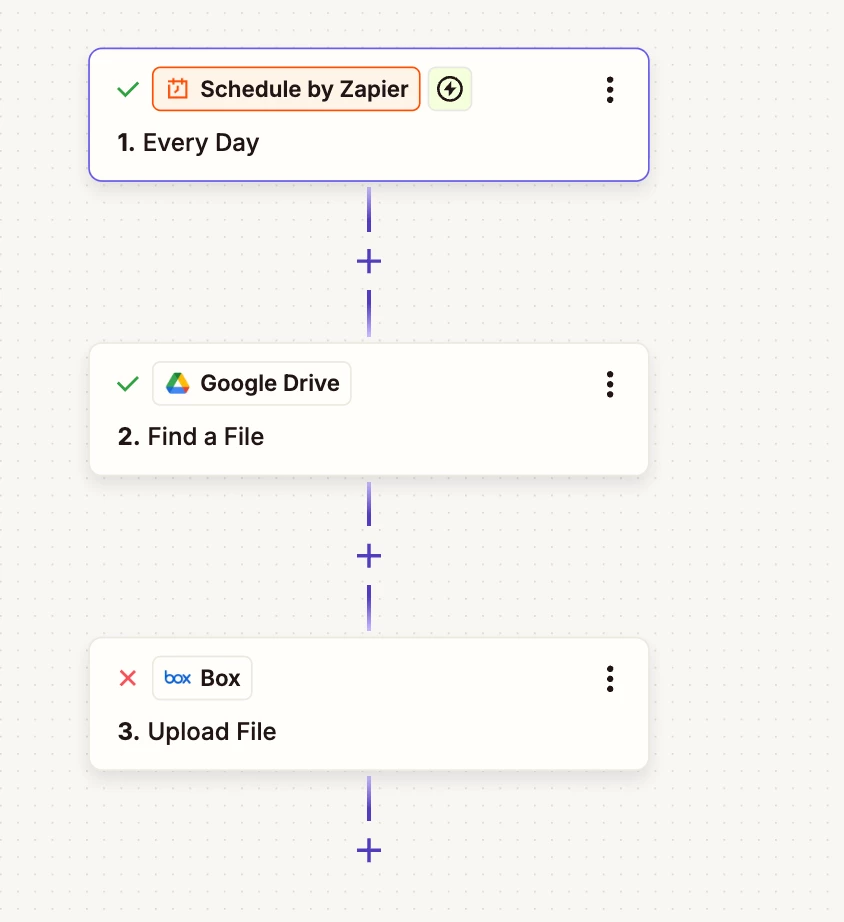
Task: Open the Box step three-dot menu
Action: (610, 679)
